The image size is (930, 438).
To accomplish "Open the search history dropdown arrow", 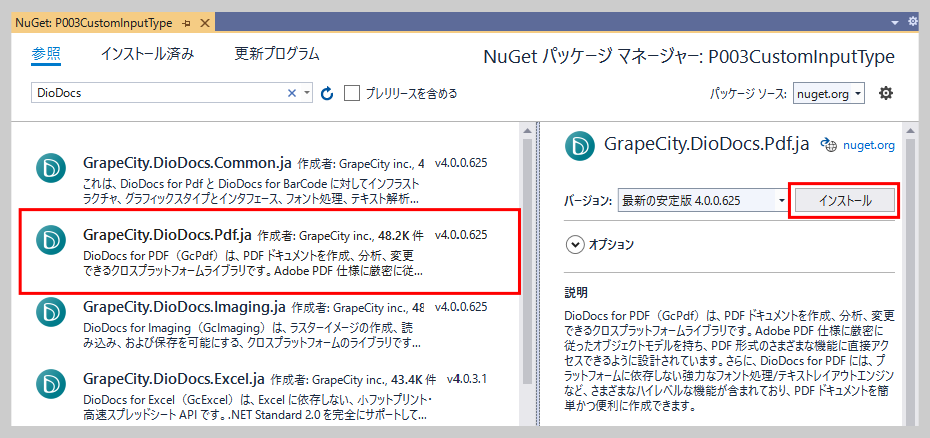I will [307, 93].
